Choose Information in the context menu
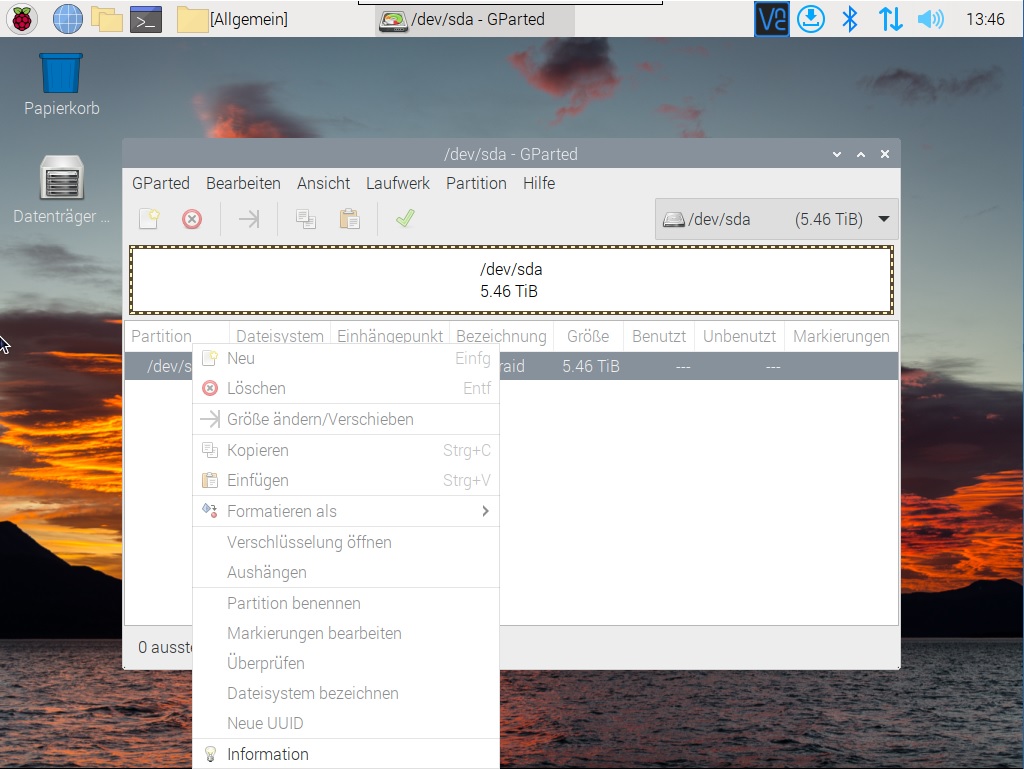This screenshot has width=1024, height=769. pos(346,755)
